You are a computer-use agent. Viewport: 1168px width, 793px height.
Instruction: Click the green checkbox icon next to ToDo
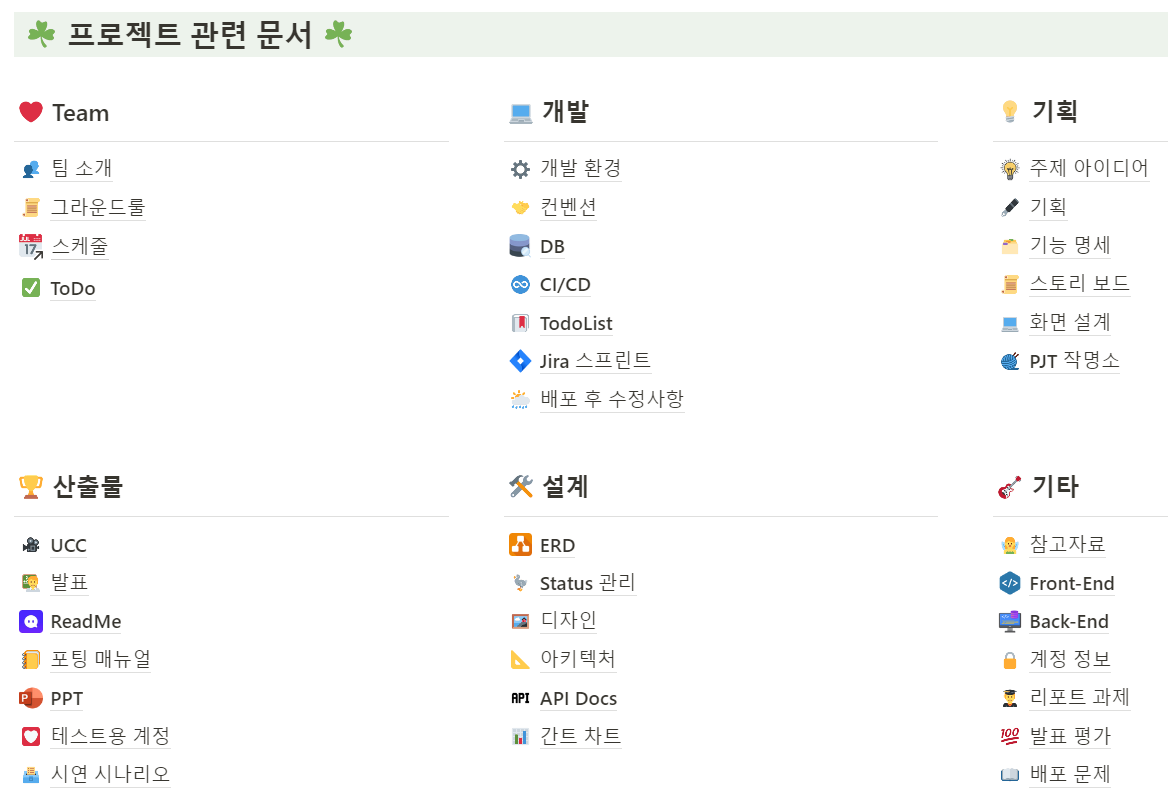(x=28, y=288)
